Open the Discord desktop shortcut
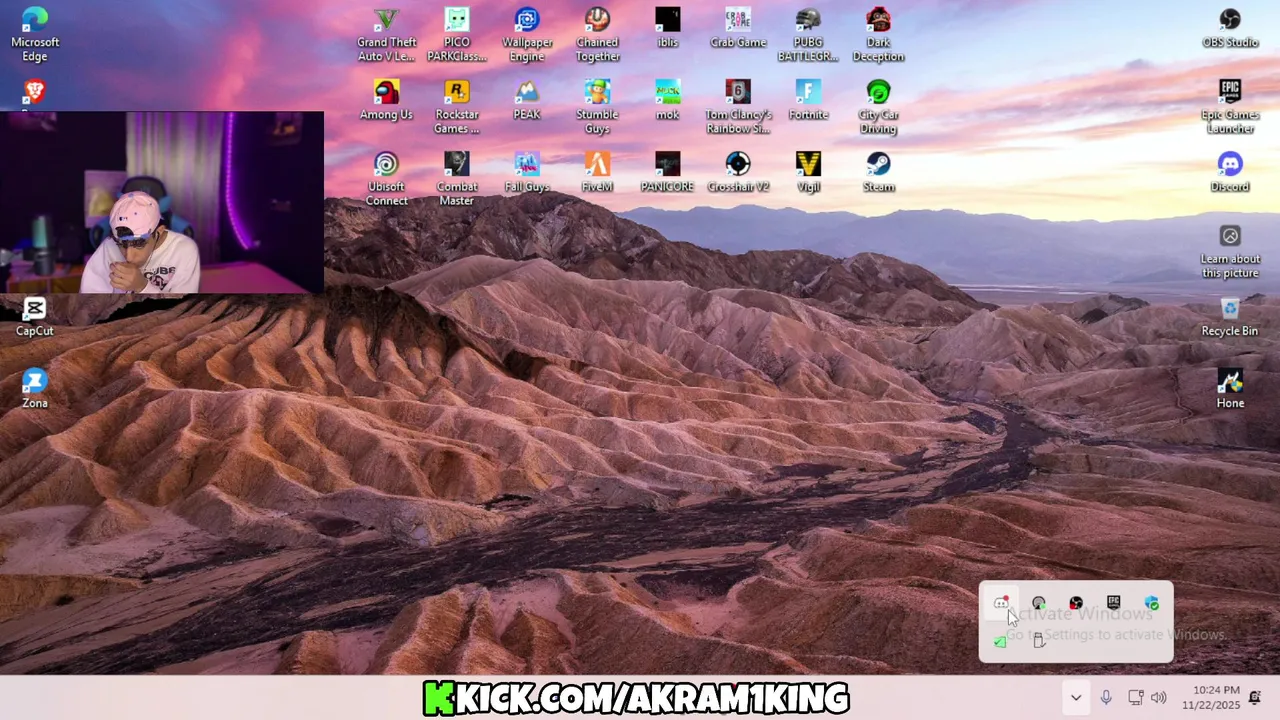This screenshot has width=1280, height=720. tap(1230, 171)
